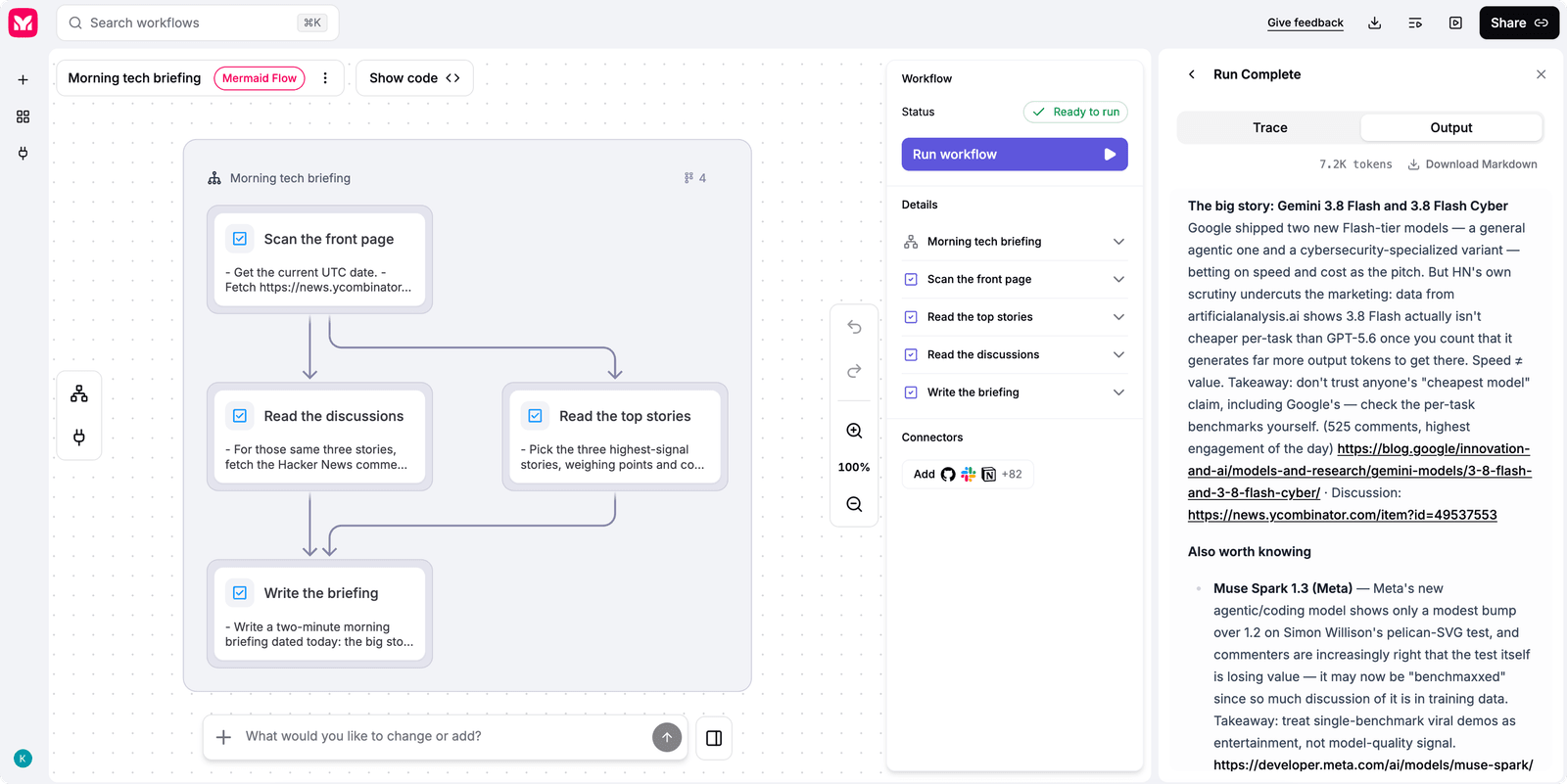
Task: Click the redo arrow icon
Action: [854, 371]
